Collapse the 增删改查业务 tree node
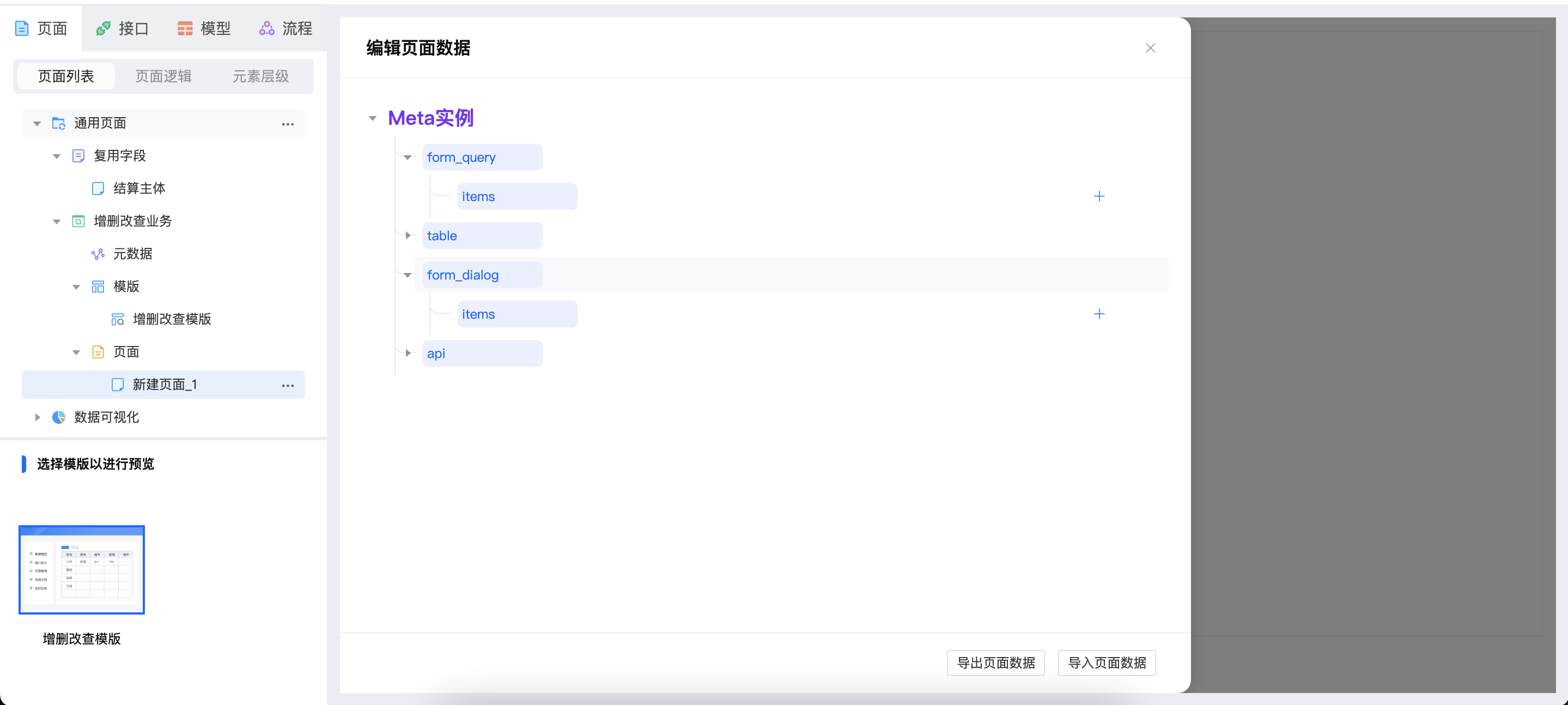 (57, 222)
